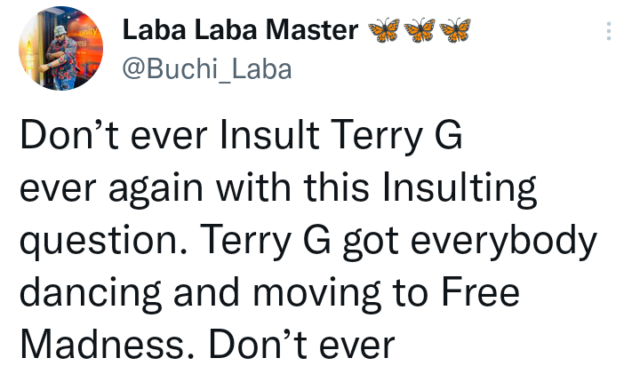Screen dimensions: 640x382
Task: Click the word "Free" in the tweet
Action: point(481,292)
